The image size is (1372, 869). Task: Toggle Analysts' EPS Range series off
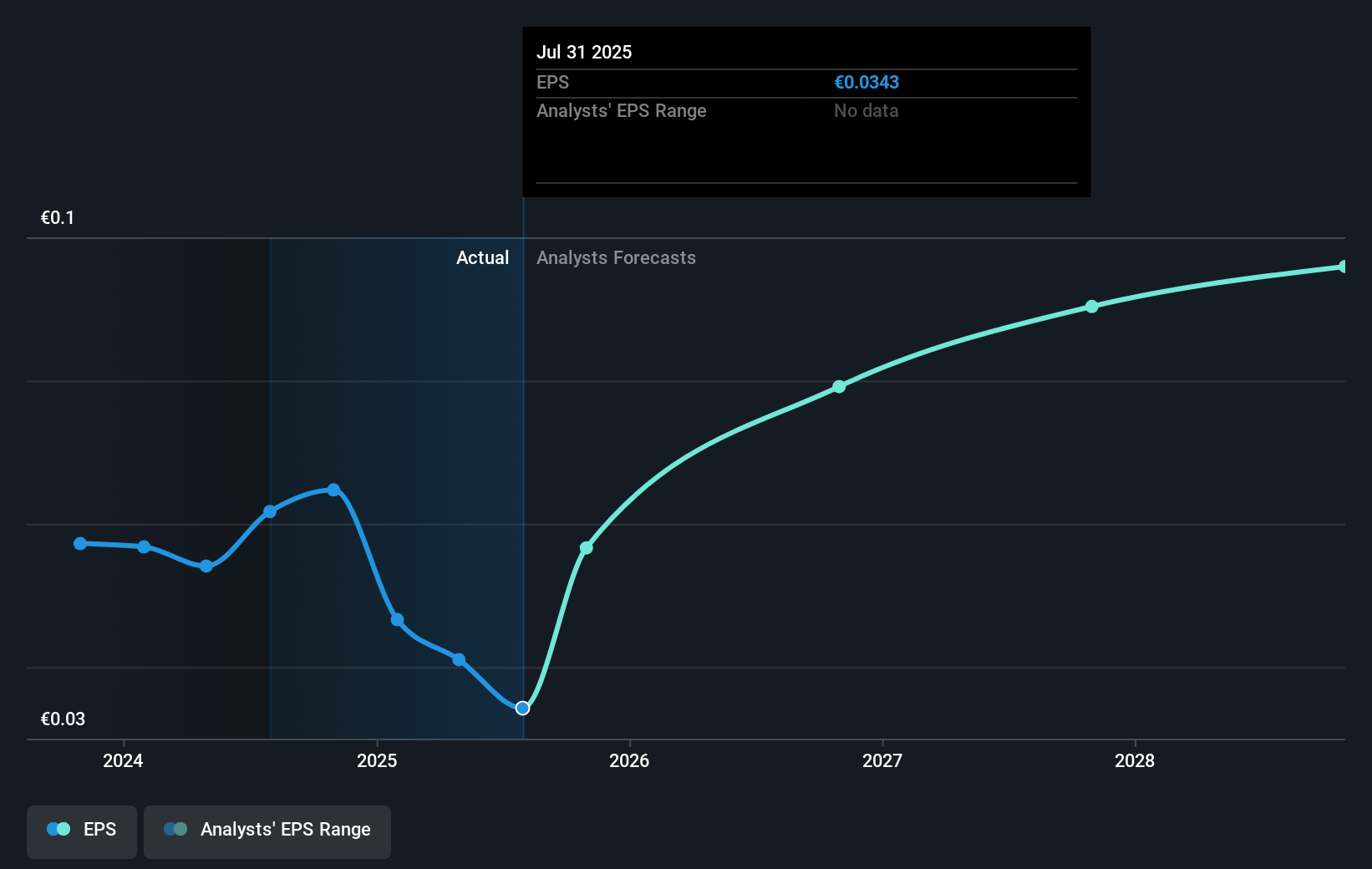click(267, 831)
